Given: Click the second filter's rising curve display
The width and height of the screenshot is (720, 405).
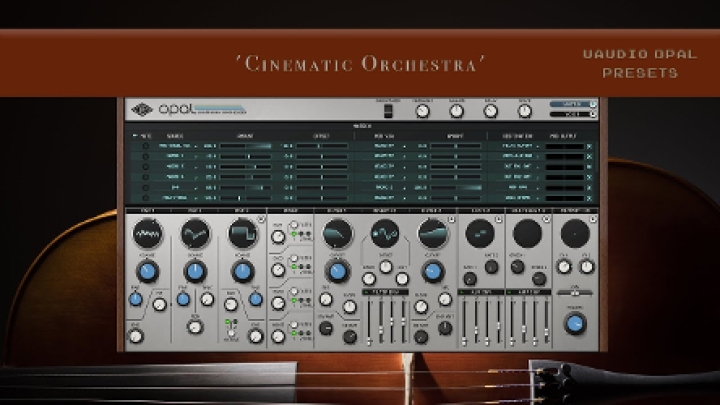Looking at the screenshot, I should tap(433, 233).
